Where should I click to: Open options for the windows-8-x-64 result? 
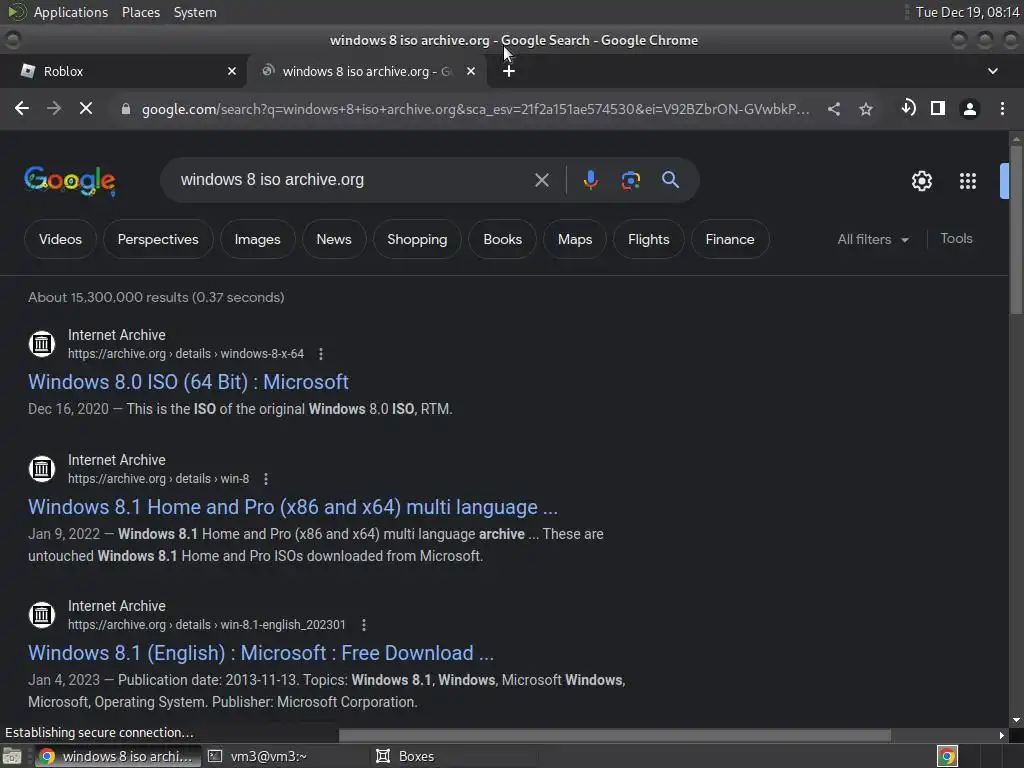321,354
